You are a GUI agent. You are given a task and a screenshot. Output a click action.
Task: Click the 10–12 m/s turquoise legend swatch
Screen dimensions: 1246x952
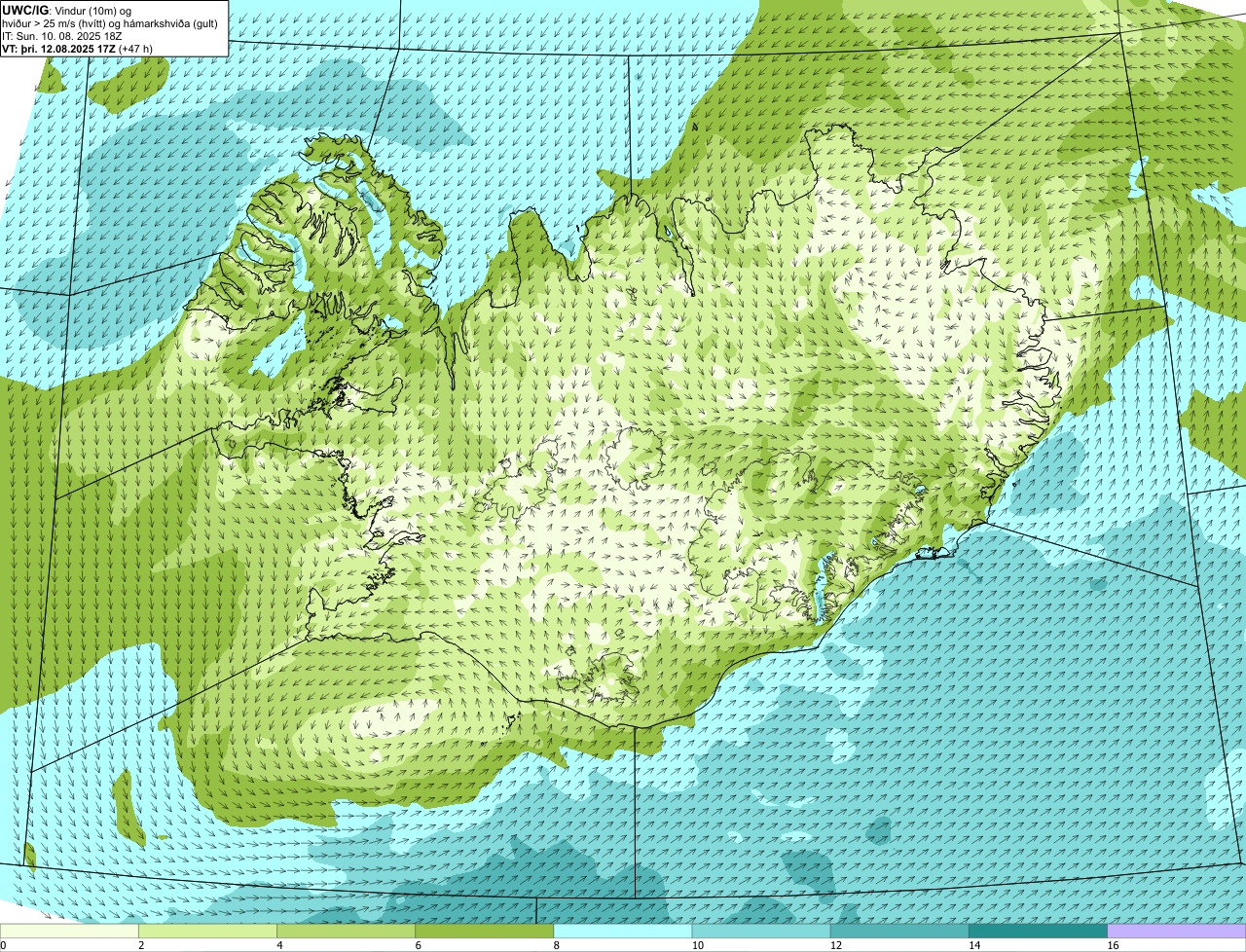click(x=761, y=931)
